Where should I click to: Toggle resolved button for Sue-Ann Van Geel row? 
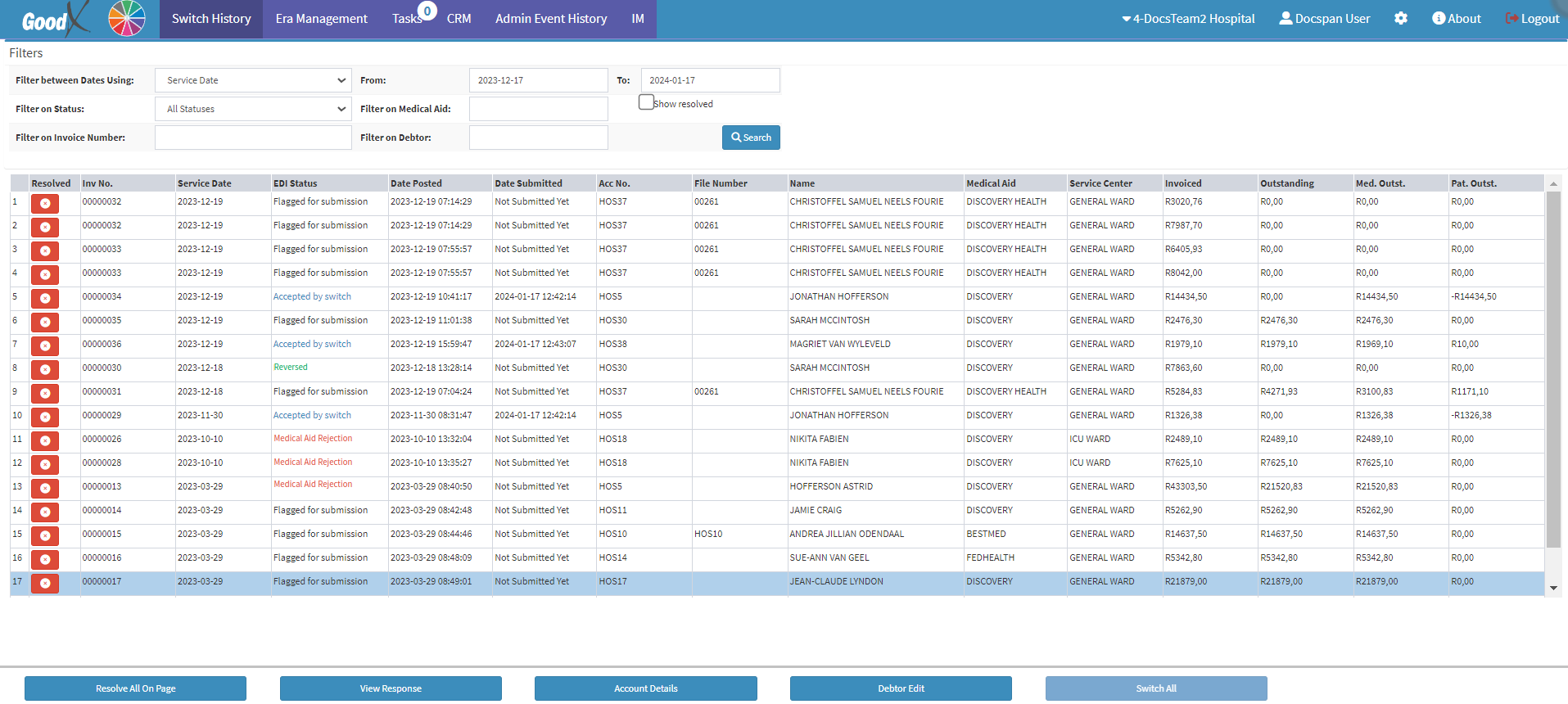[x=45, y=560]
